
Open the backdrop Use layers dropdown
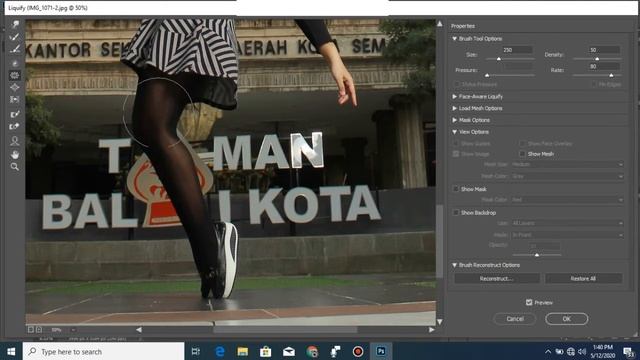567,223
